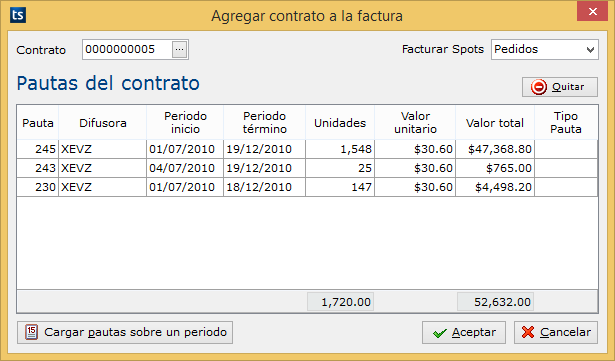Click the red Quitar remove icon

[x=539, y=87]
